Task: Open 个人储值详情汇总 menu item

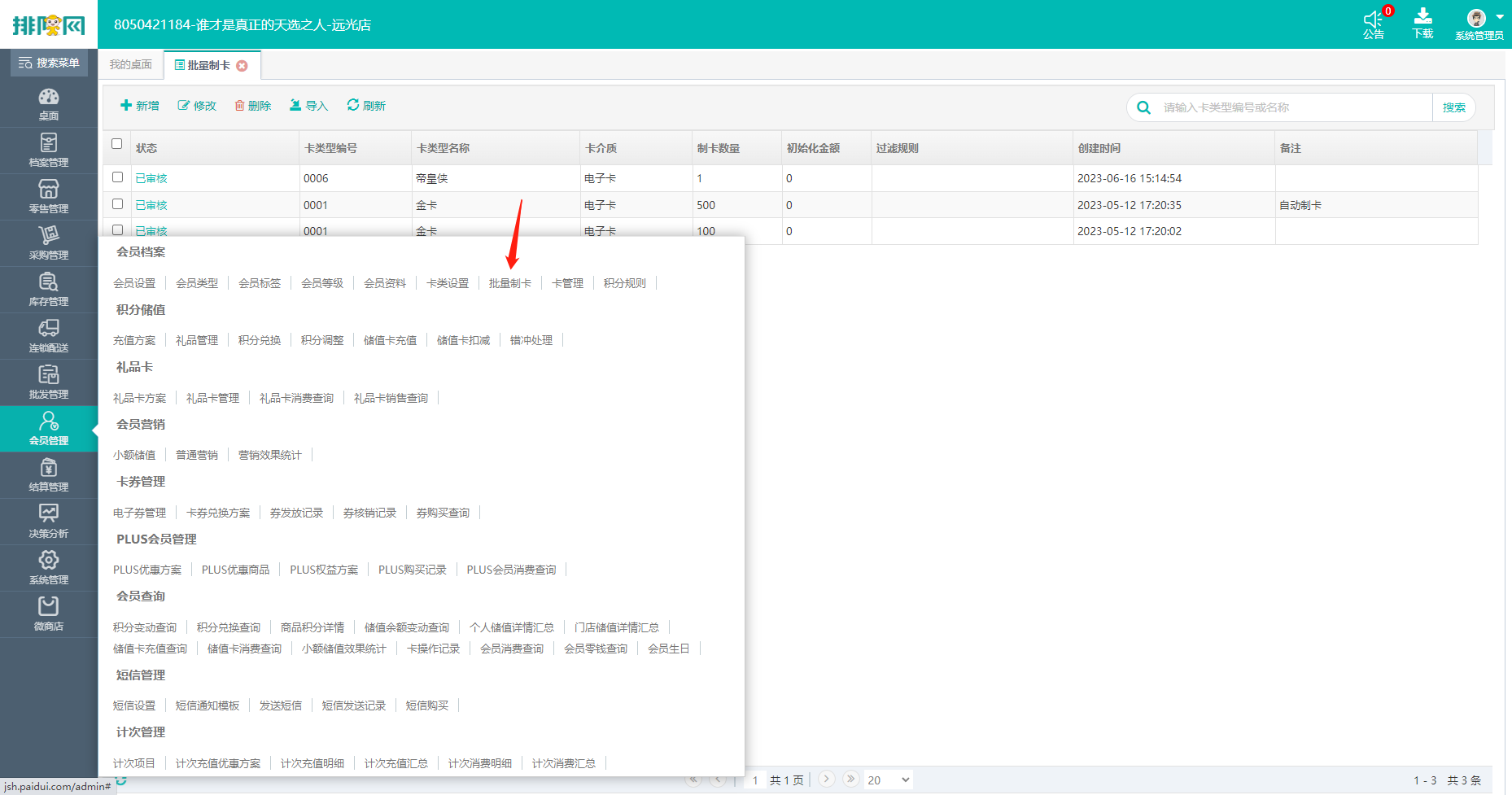Action: click(512, 627)
